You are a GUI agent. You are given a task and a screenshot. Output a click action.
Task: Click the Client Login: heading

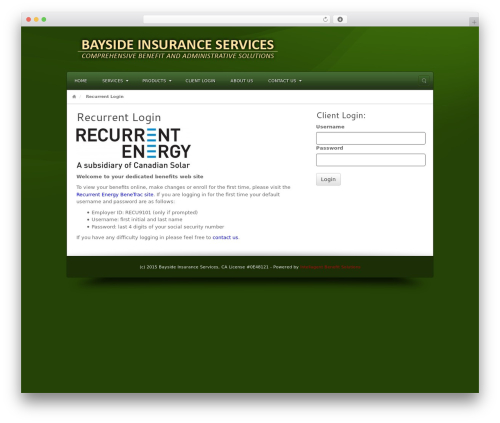pos(341,115)
